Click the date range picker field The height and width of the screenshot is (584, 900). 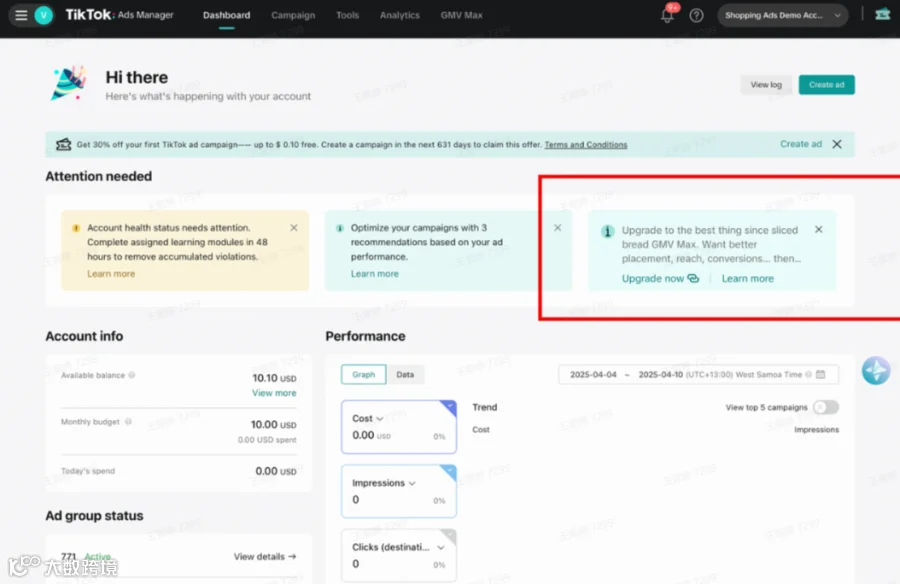coord(698,374)
